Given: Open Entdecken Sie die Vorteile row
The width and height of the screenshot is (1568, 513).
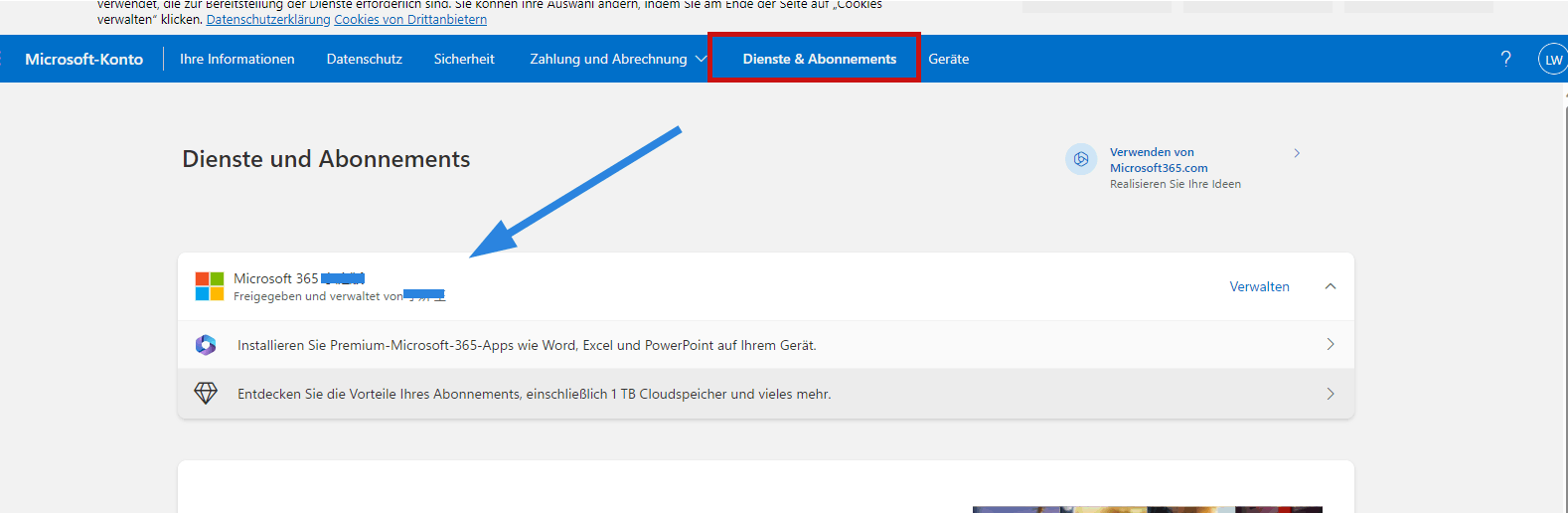Looking at the screenshot, I should (765, 394).
